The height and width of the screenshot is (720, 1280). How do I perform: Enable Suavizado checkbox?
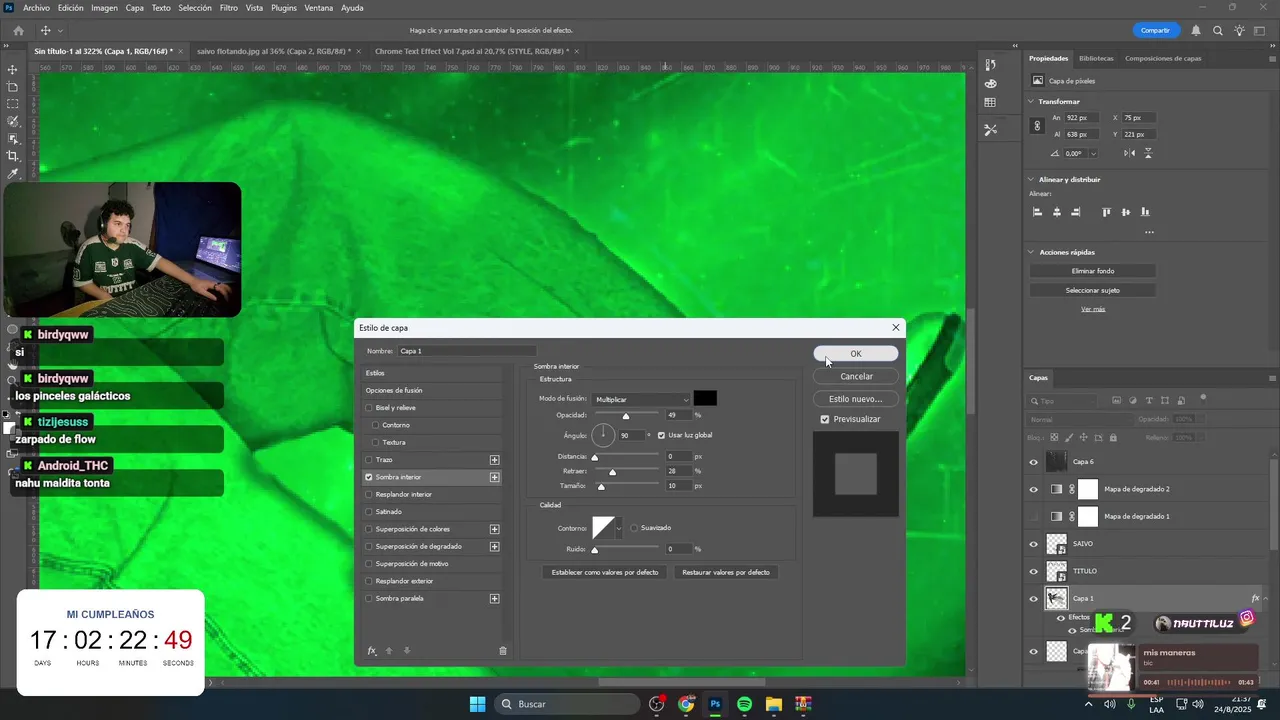click(634, 528)
